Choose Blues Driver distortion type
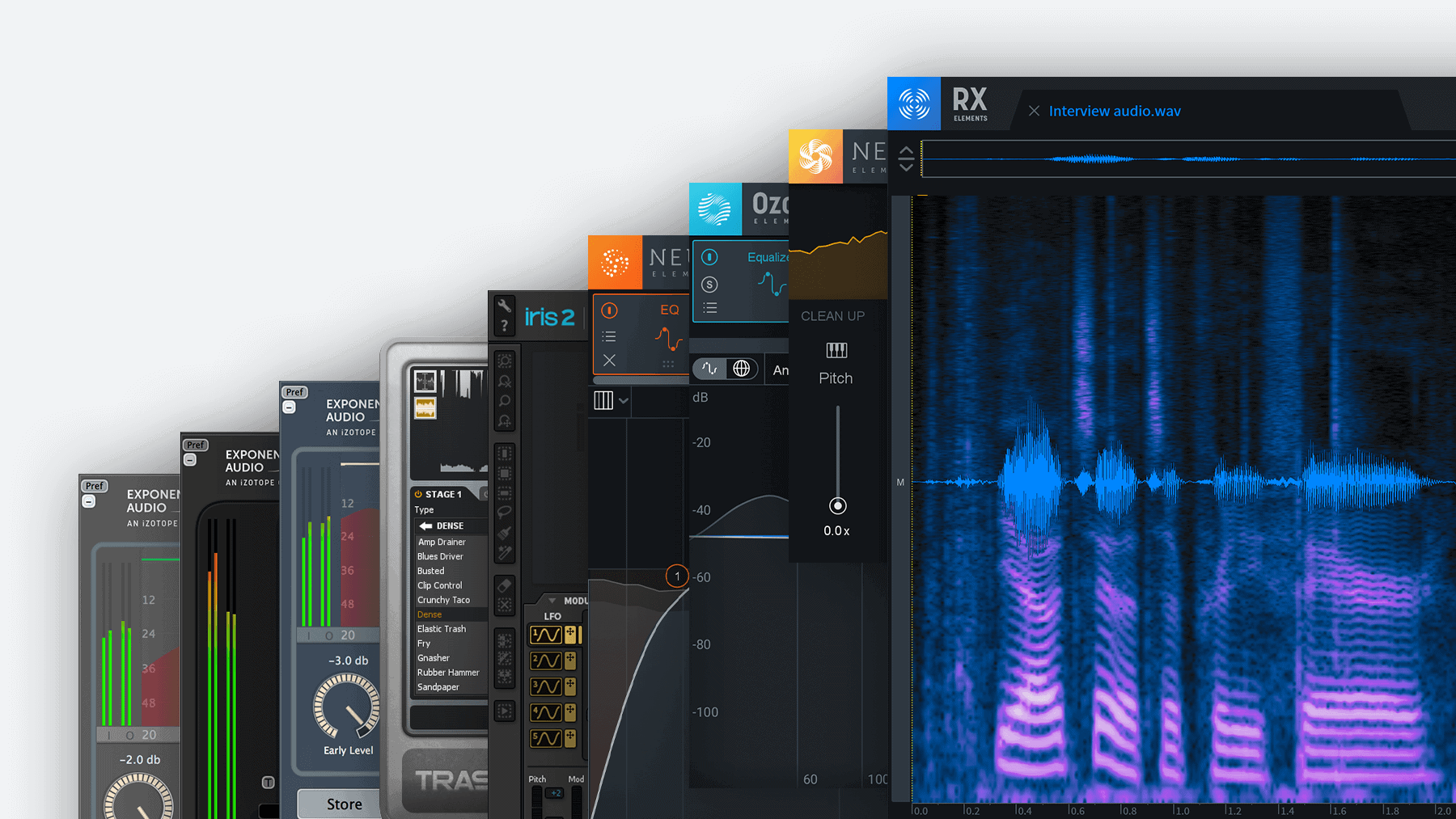Screen dimensions: 1456x819 coord(440,556)
